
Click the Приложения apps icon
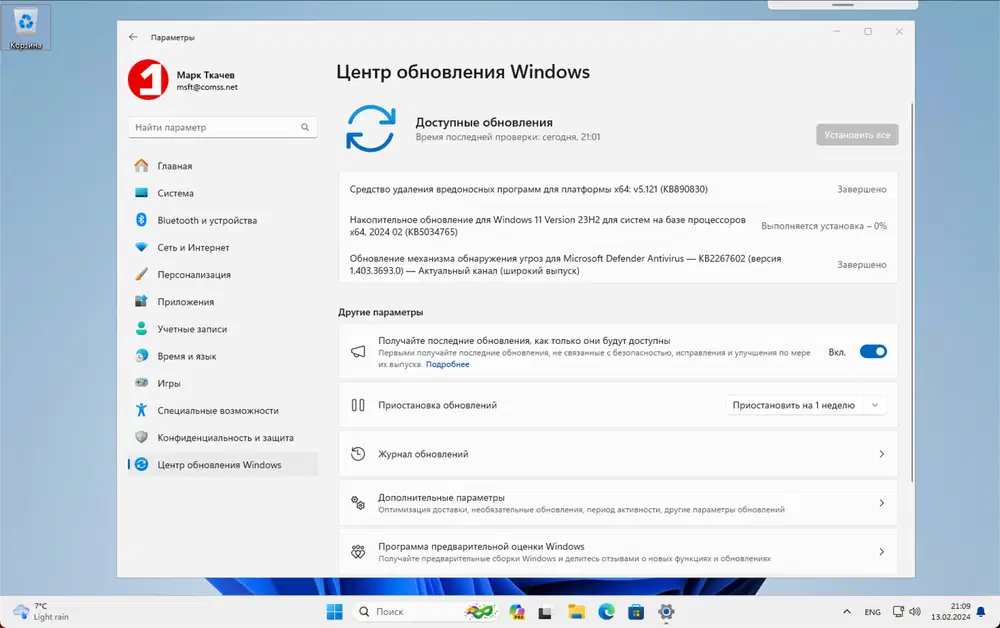click(141, 302)
